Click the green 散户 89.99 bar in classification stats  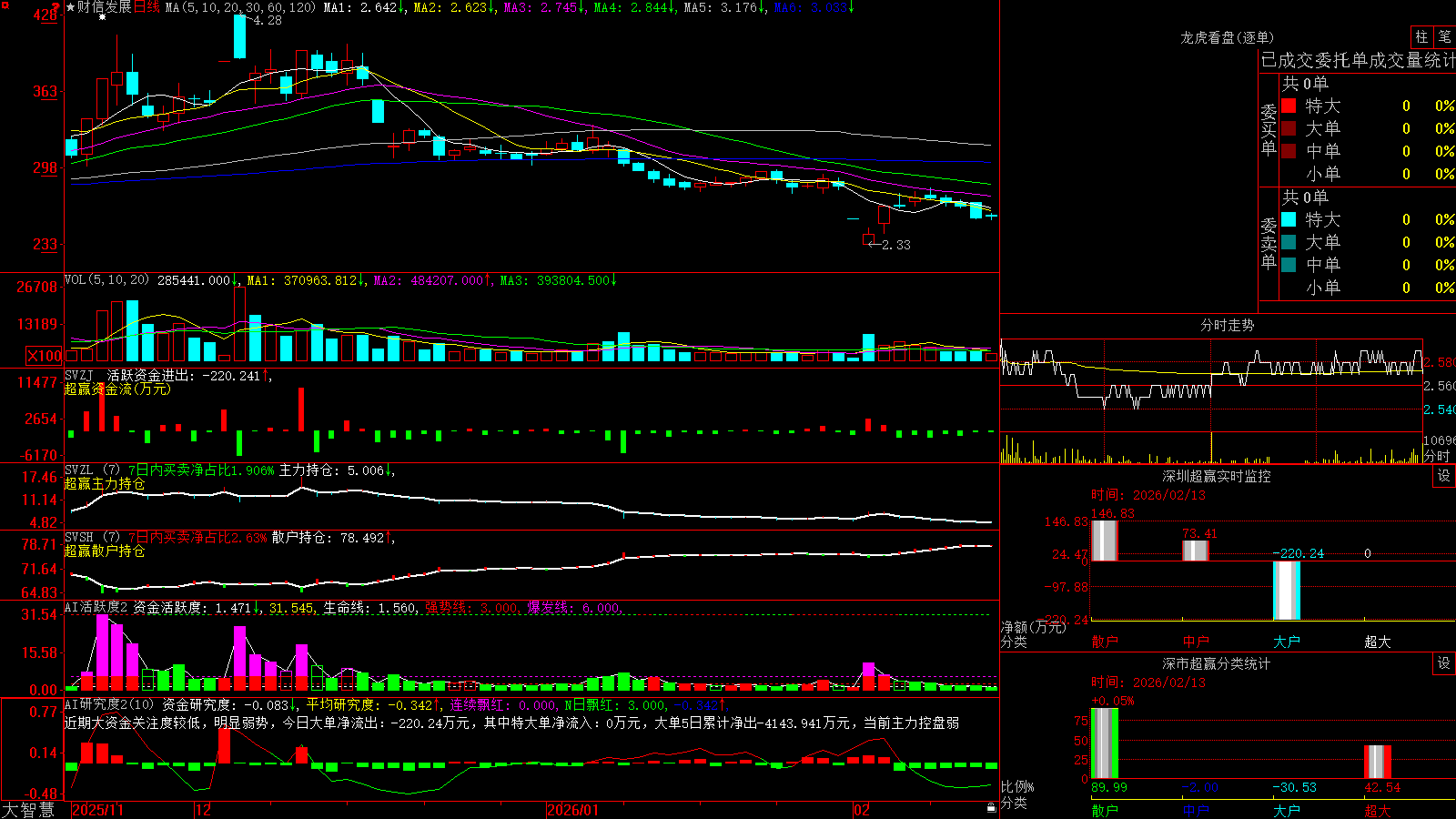point(1104,743)
